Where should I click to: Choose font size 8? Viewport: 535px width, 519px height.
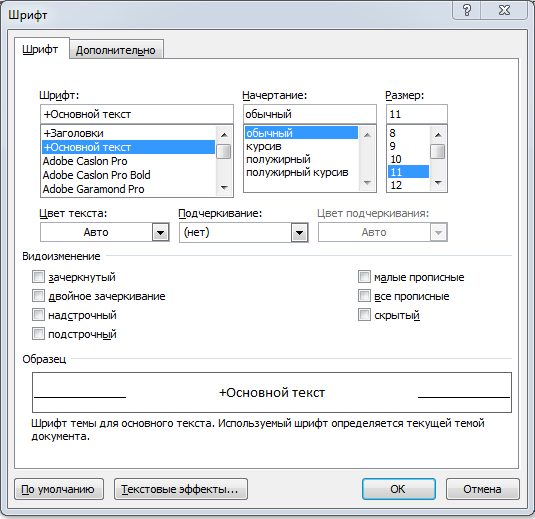(408, 133)
